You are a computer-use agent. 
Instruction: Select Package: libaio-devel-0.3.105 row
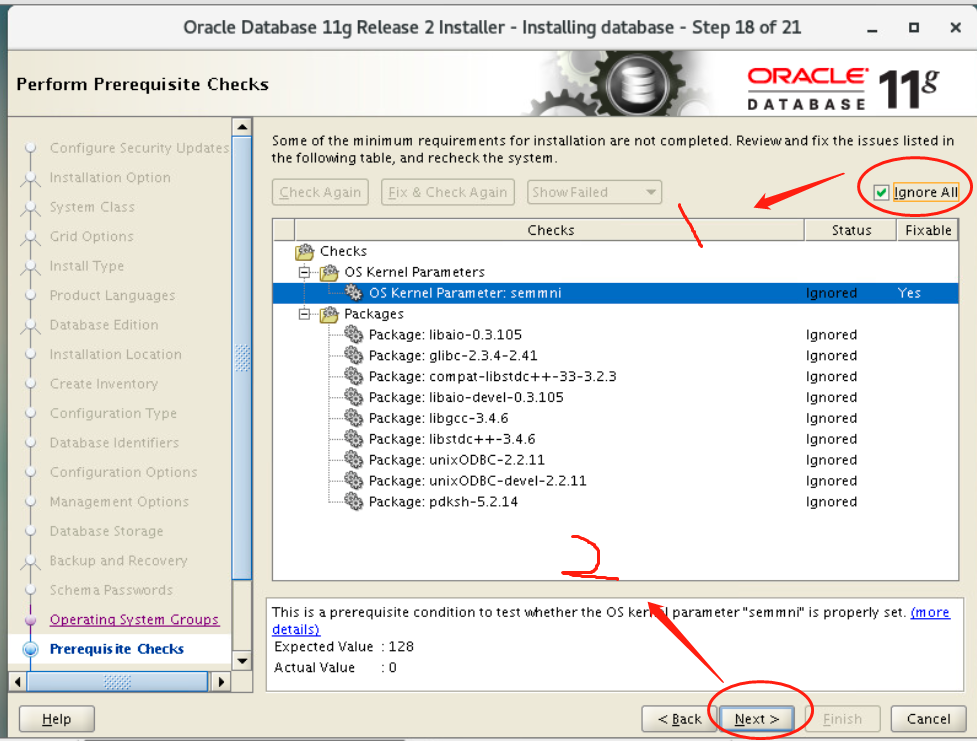[x=616, y=398]
